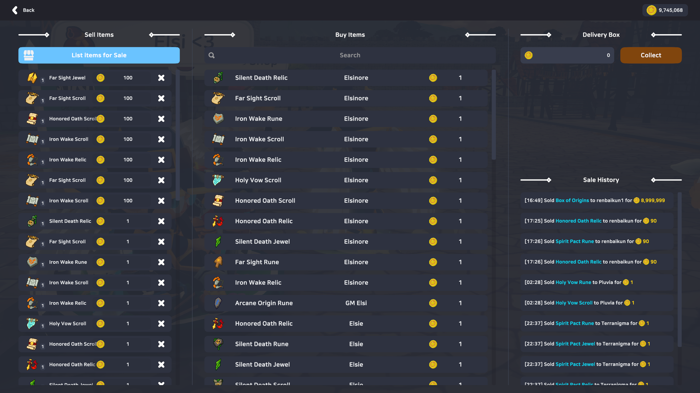Select Holy Vow Scroll row in Buy Items

coord(346,180)
